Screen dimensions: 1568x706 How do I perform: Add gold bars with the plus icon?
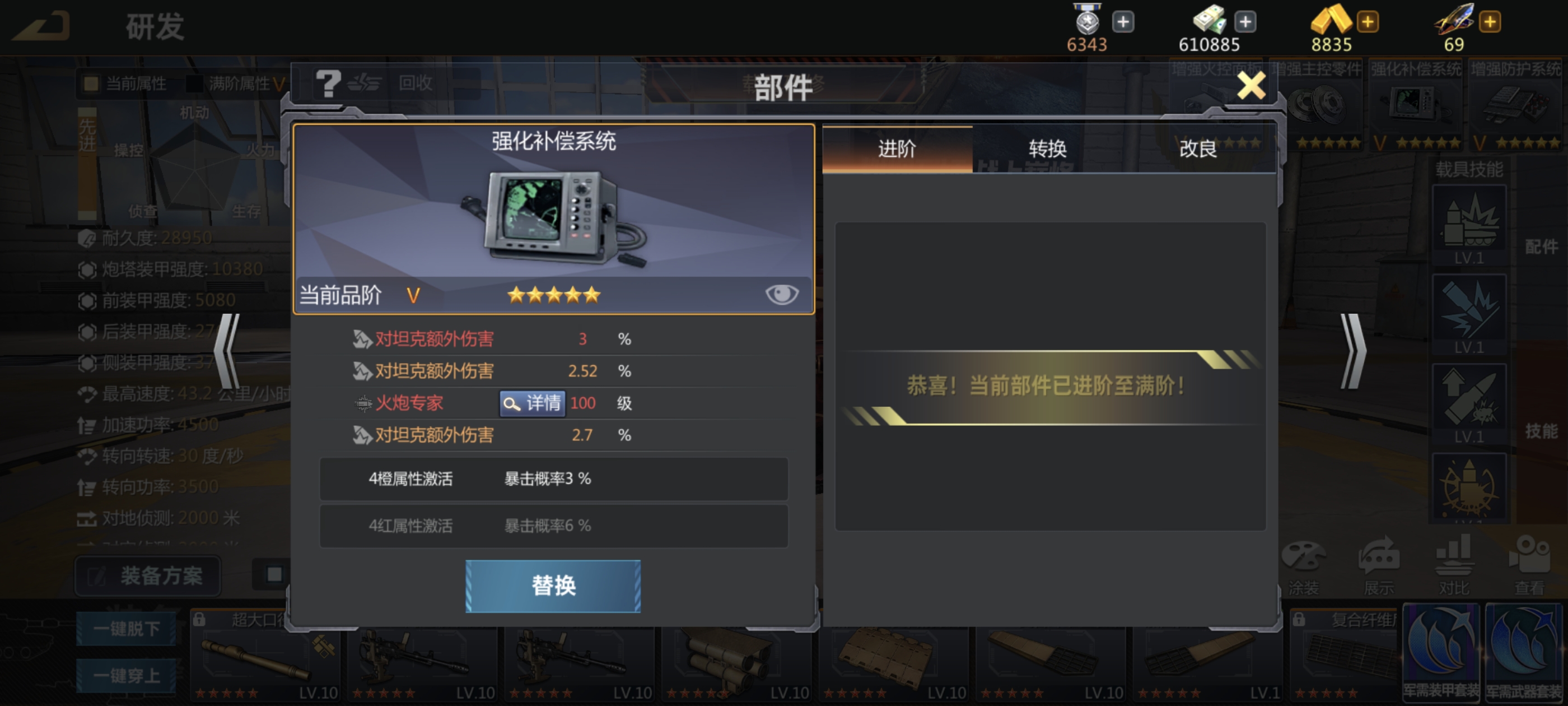(1367, 22)
